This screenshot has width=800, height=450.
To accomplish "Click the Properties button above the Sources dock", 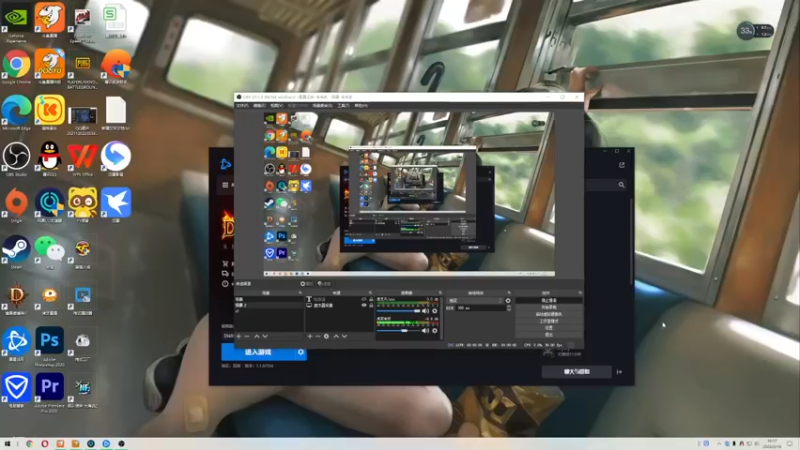I will pyautogui.click(x=307, y=284).
